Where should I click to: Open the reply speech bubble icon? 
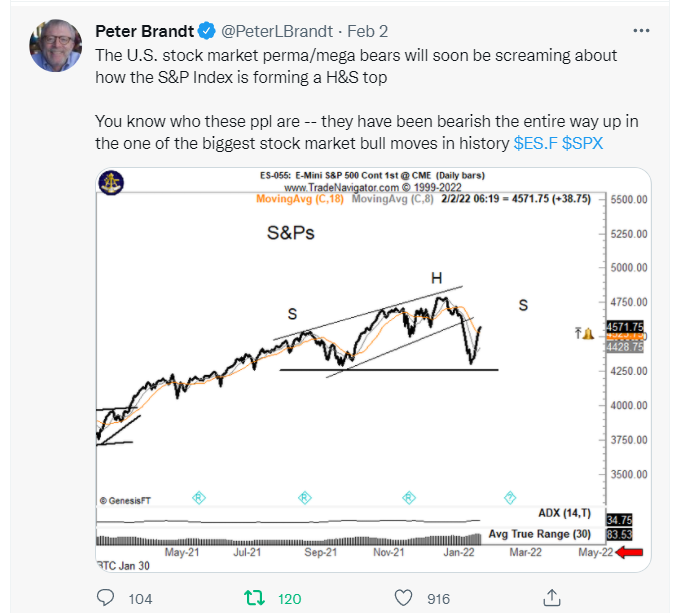(105, 598)
